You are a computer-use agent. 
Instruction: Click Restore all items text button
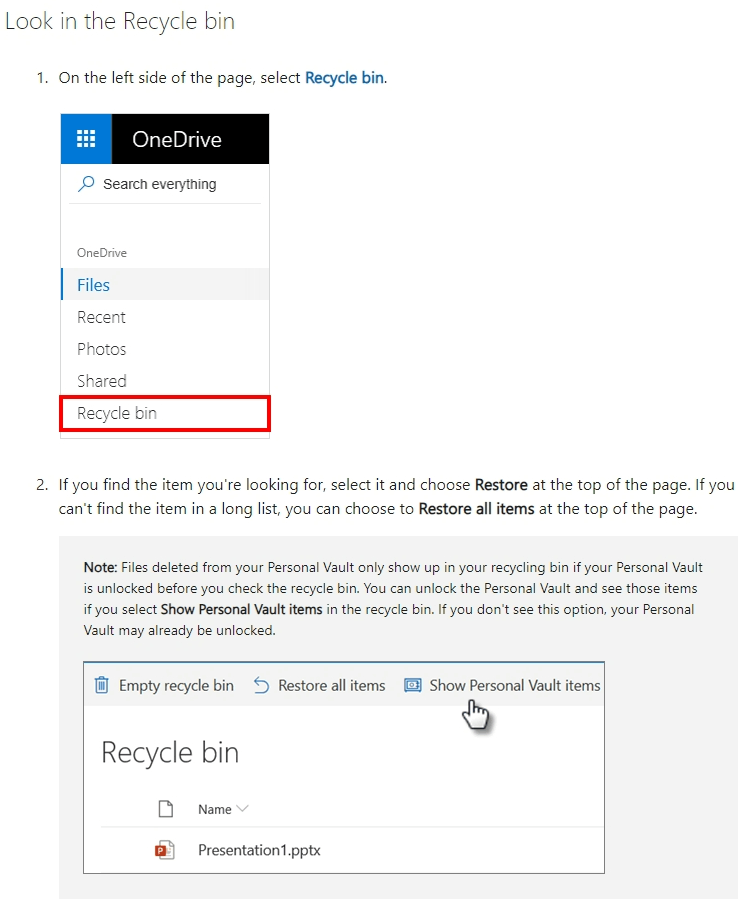(332, 685)
